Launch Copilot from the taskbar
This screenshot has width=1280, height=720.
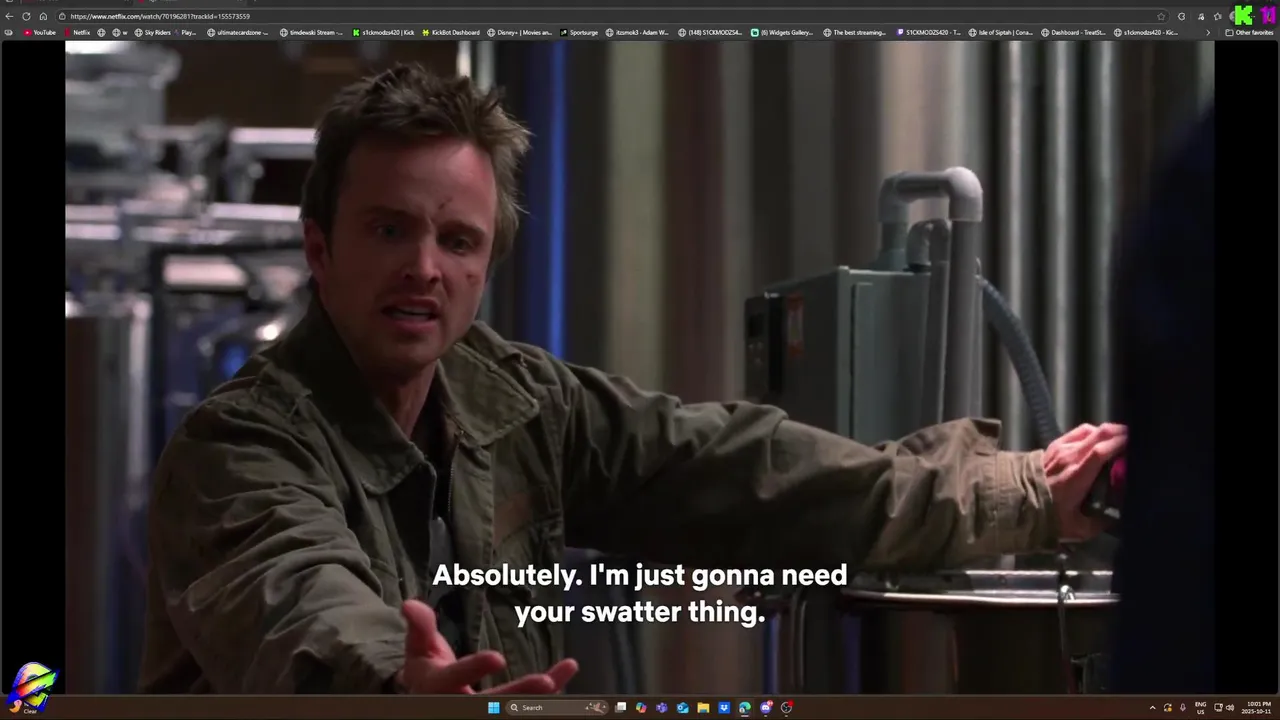click(x=641, y=707)
